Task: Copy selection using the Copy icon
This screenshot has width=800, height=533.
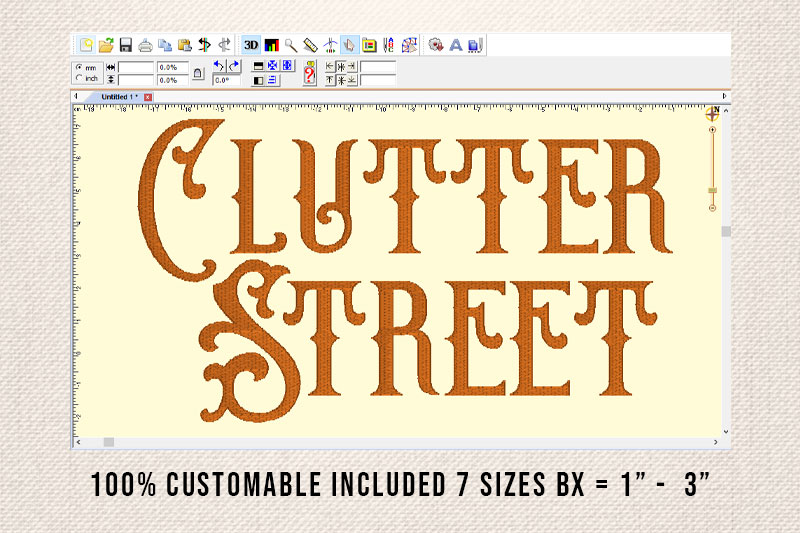Action: tap(165, 45)
